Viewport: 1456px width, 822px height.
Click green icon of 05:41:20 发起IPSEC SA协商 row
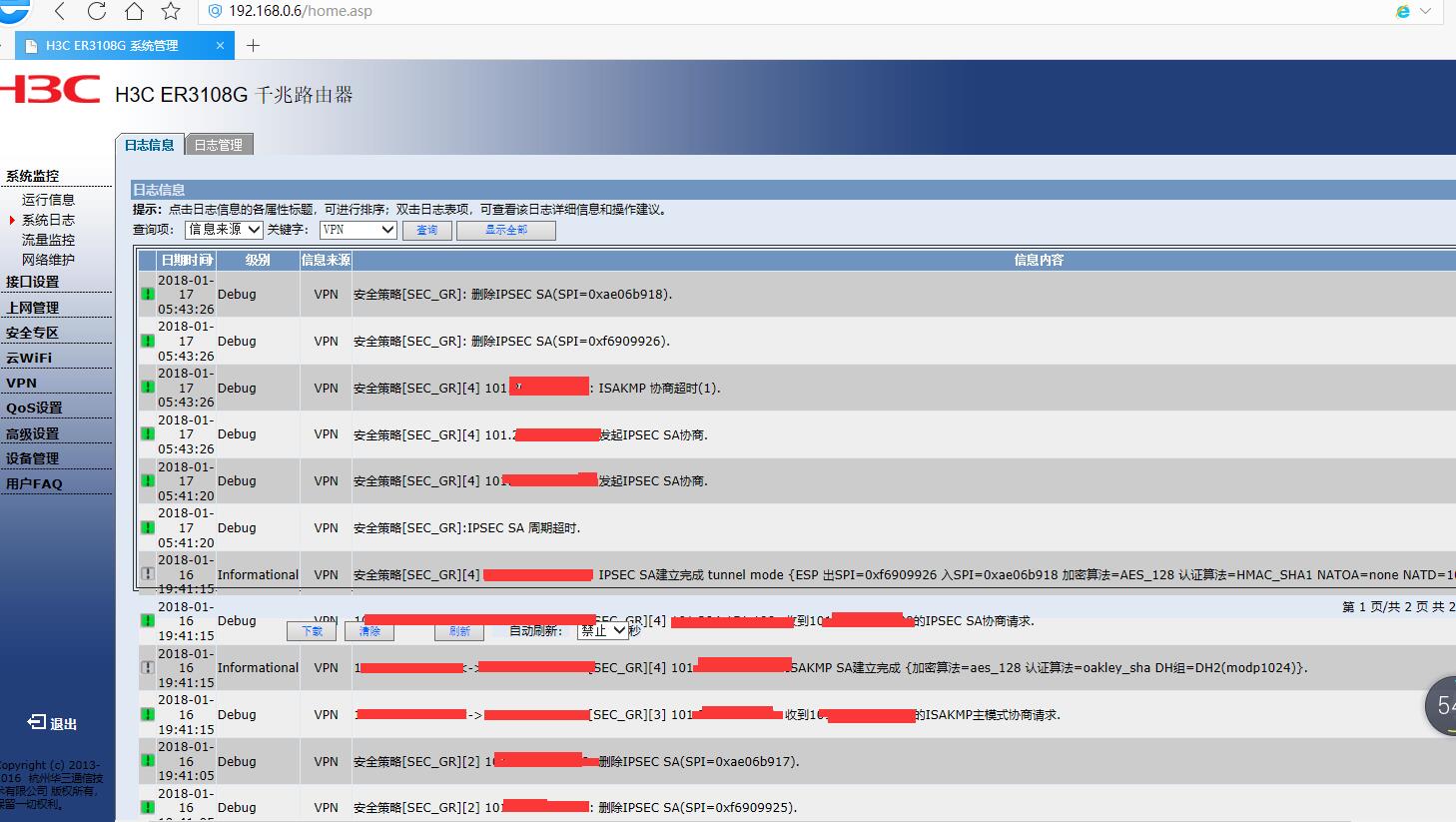[148, 480]
